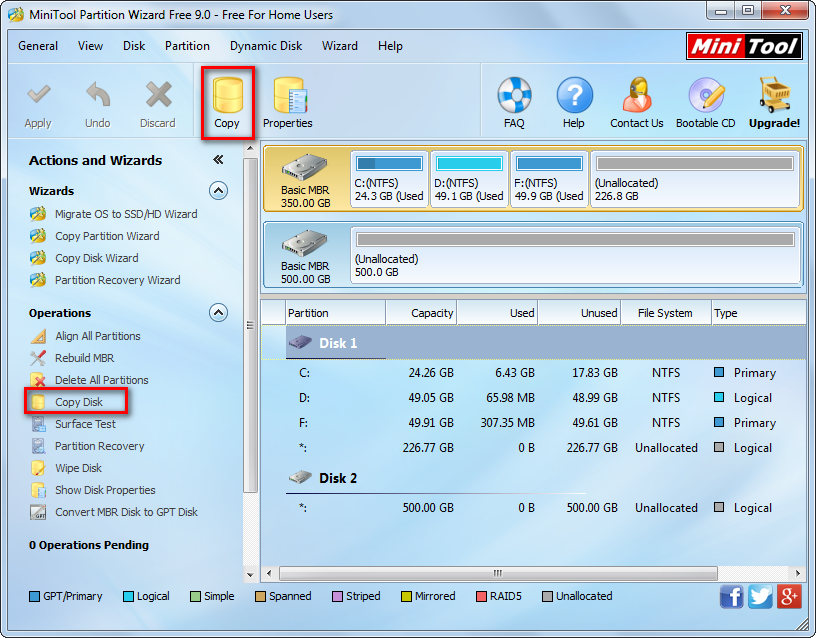The height and width of the screenshot is (638, 816).
Task: Select the Disk 1 row in partition list
Action: point(533,343)
